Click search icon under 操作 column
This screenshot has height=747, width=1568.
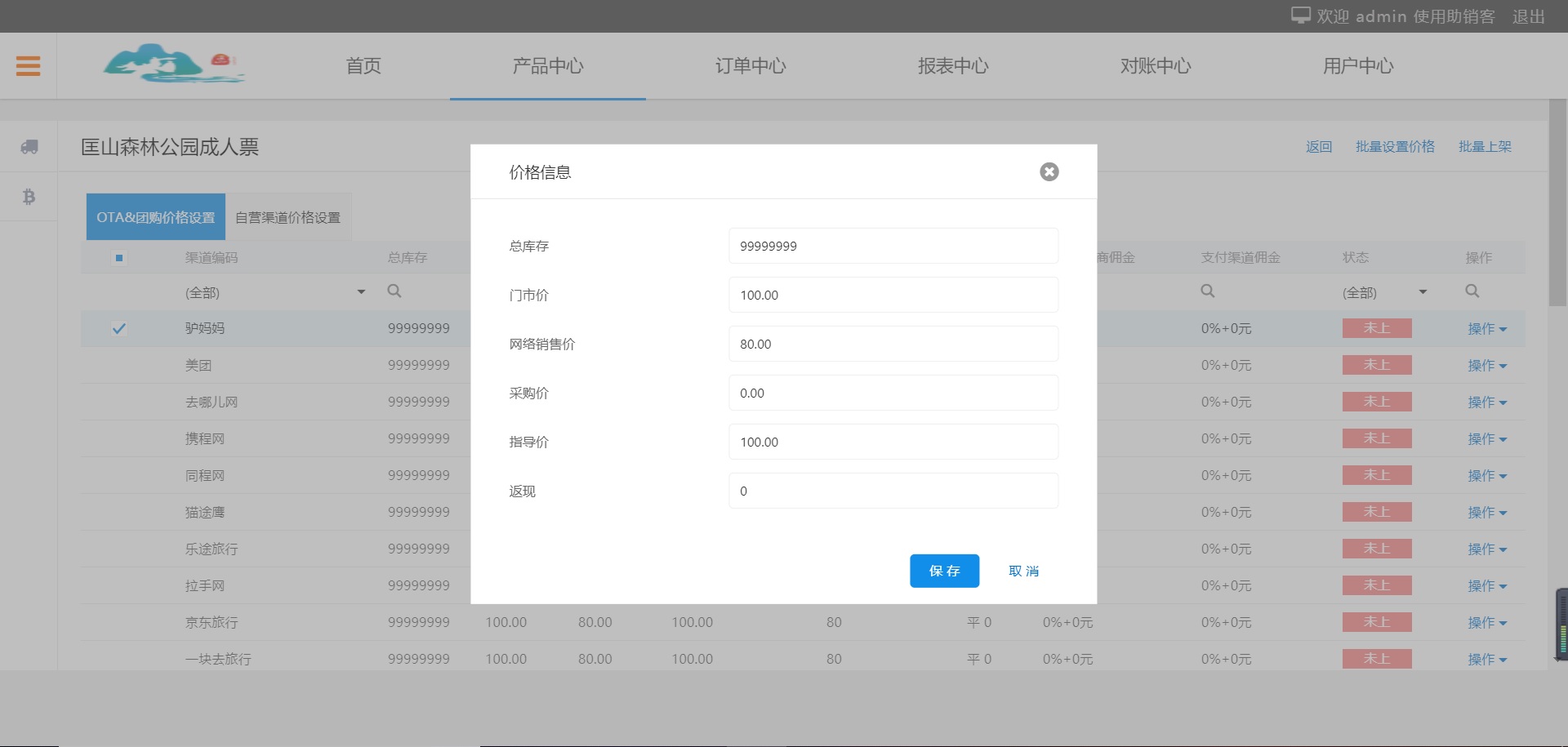pyautogui.click(x=1472, y=291)
